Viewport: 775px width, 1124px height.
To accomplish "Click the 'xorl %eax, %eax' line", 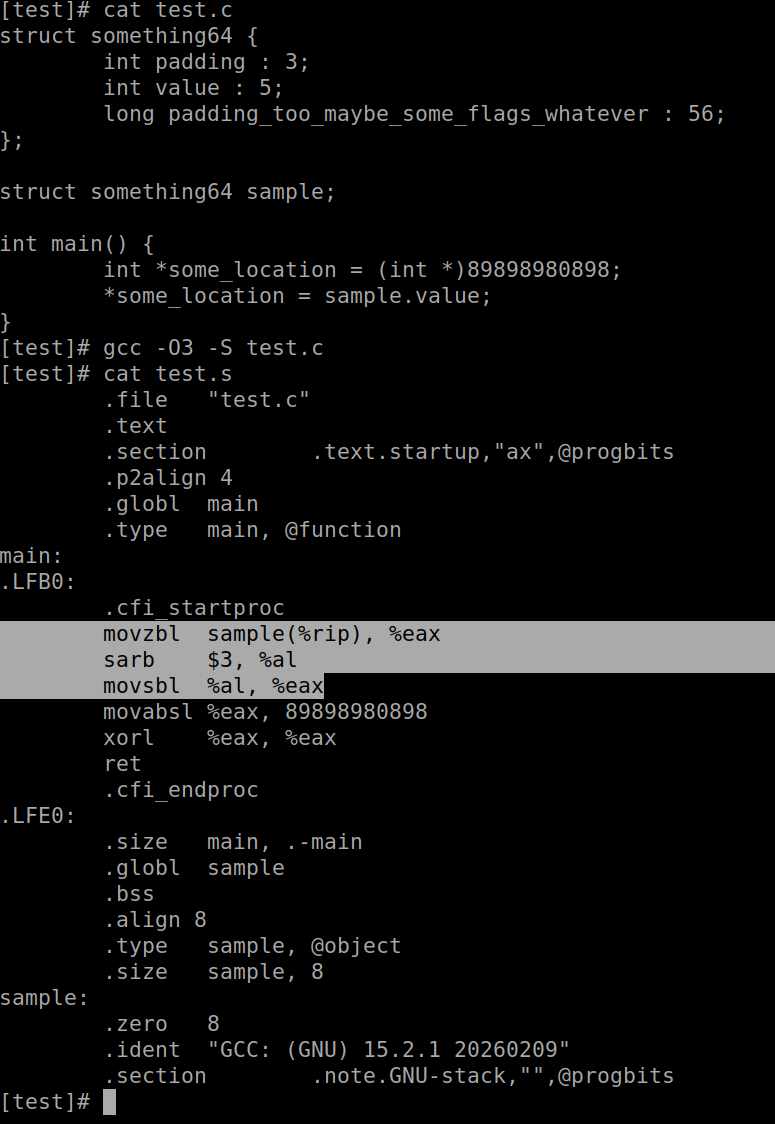I will pos(219,738).
